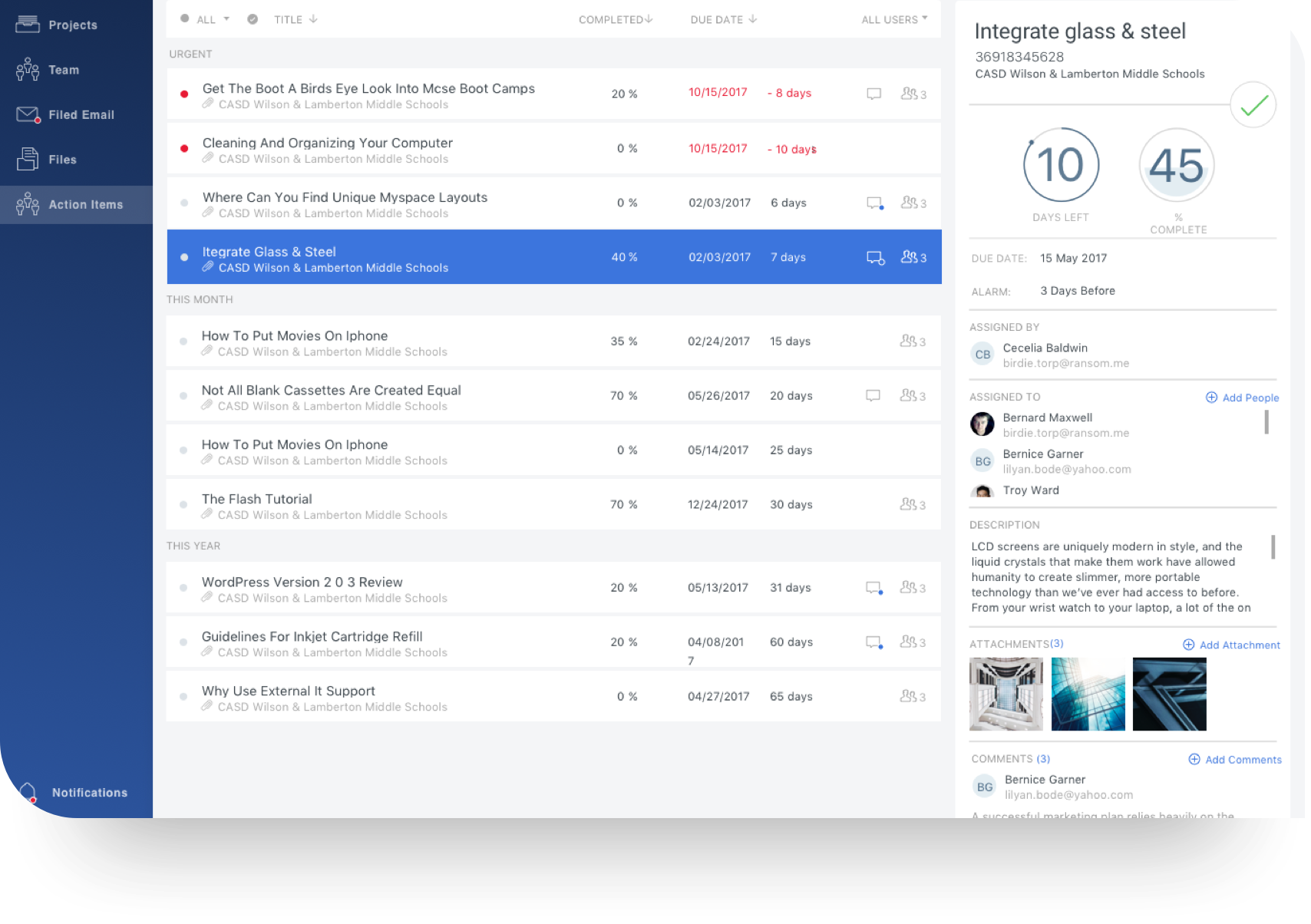
Task: Open the ALL USERS dropdown
Action: tap(893, 18)
